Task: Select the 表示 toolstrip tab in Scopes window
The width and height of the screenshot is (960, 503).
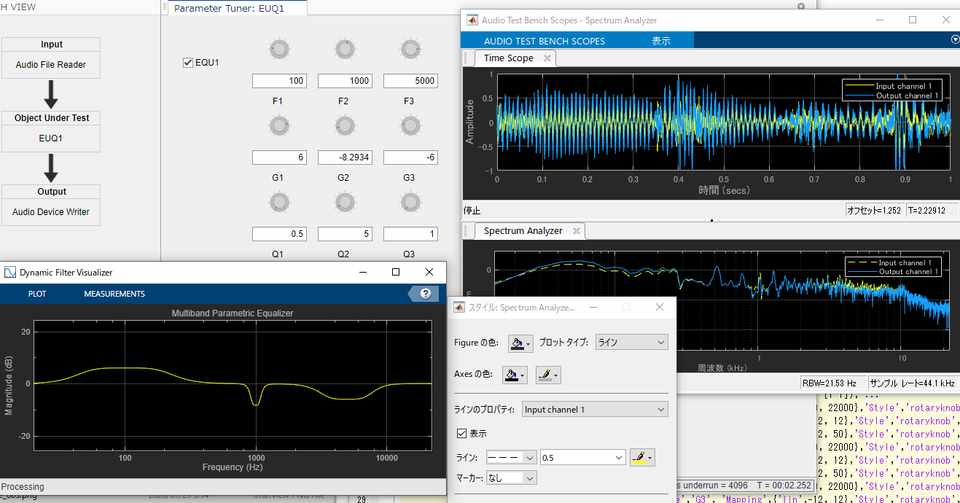Action: coord(661,41)
